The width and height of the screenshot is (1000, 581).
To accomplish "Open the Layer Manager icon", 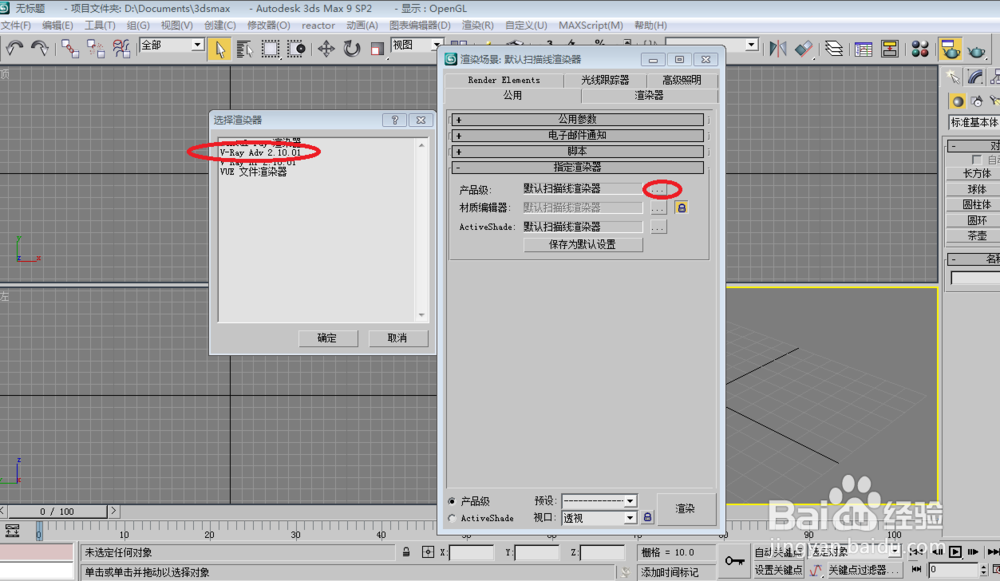I will [834, 48].
